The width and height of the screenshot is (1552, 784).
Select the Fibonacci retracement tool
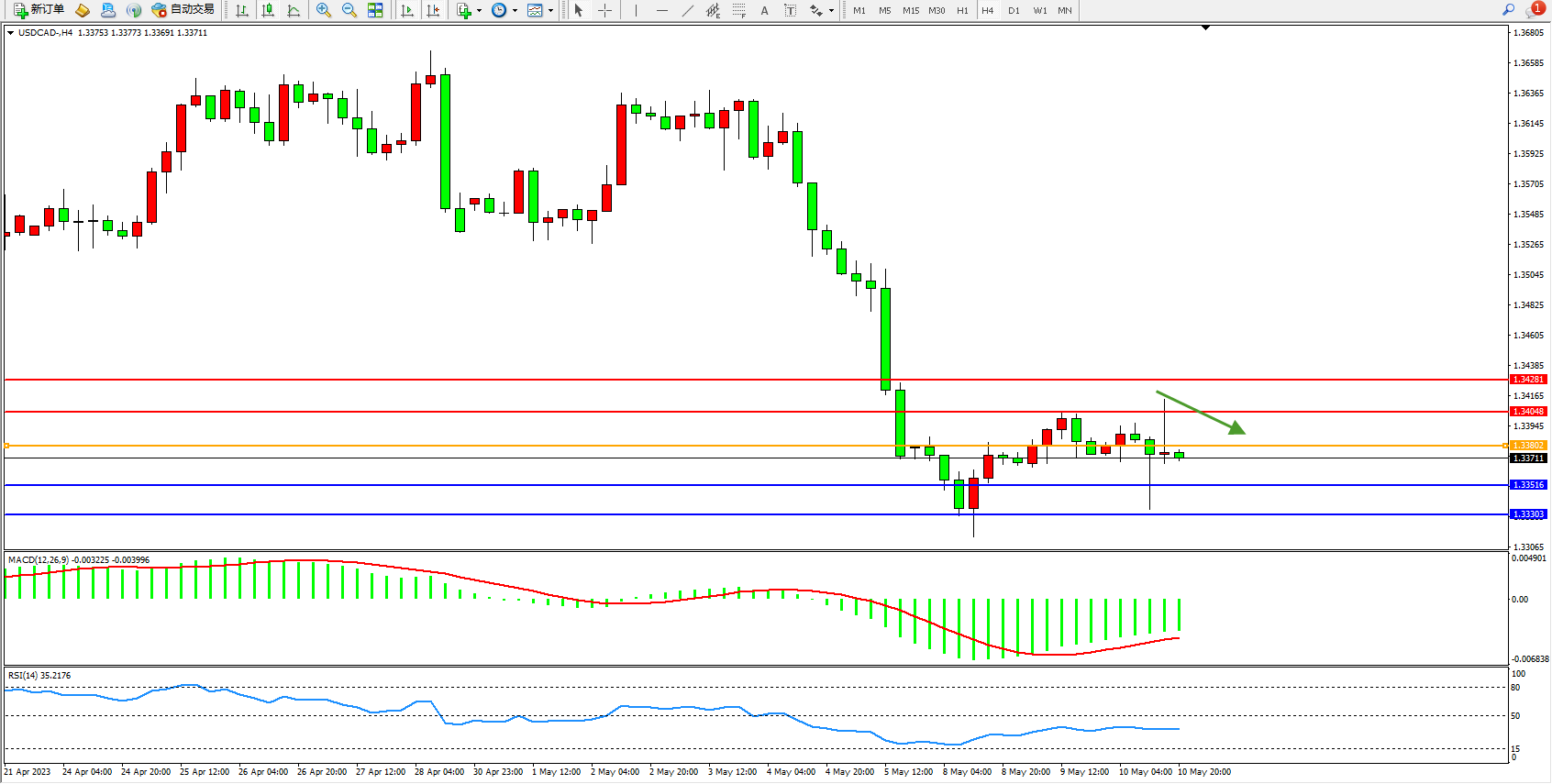pyautogui.click(x=739, y=10)
